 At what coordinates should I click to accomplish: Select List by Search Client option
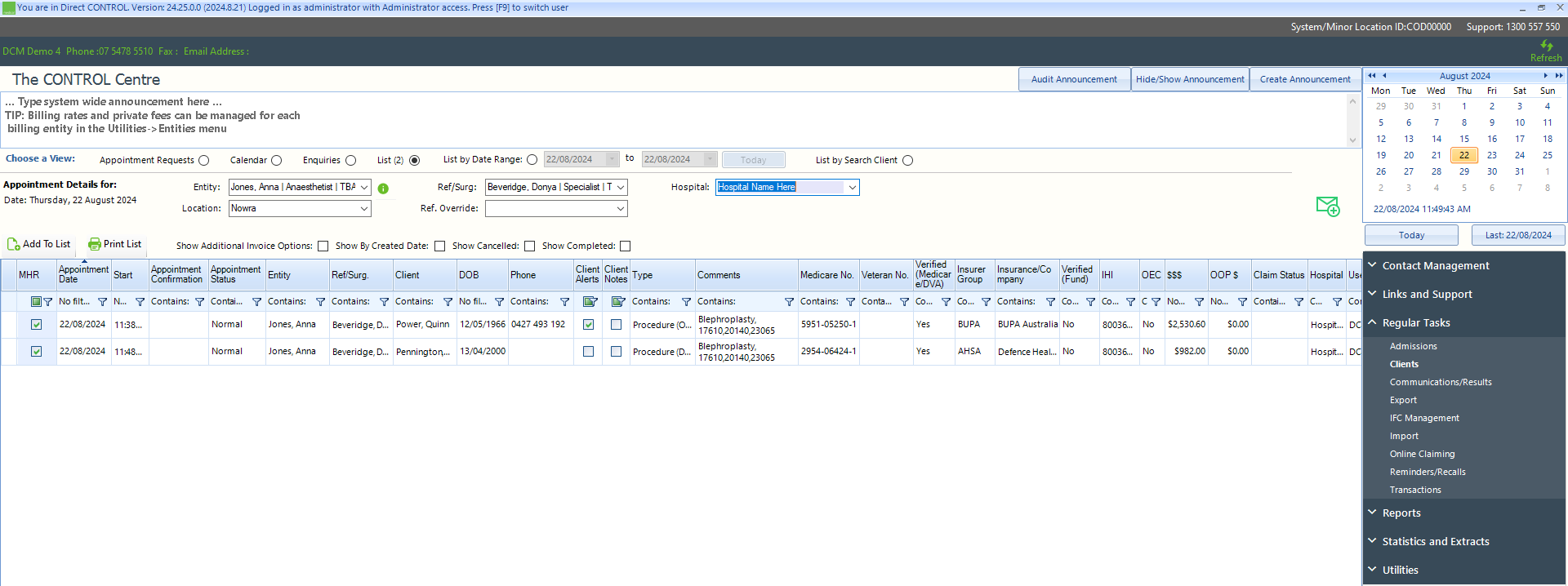(908, 161)
